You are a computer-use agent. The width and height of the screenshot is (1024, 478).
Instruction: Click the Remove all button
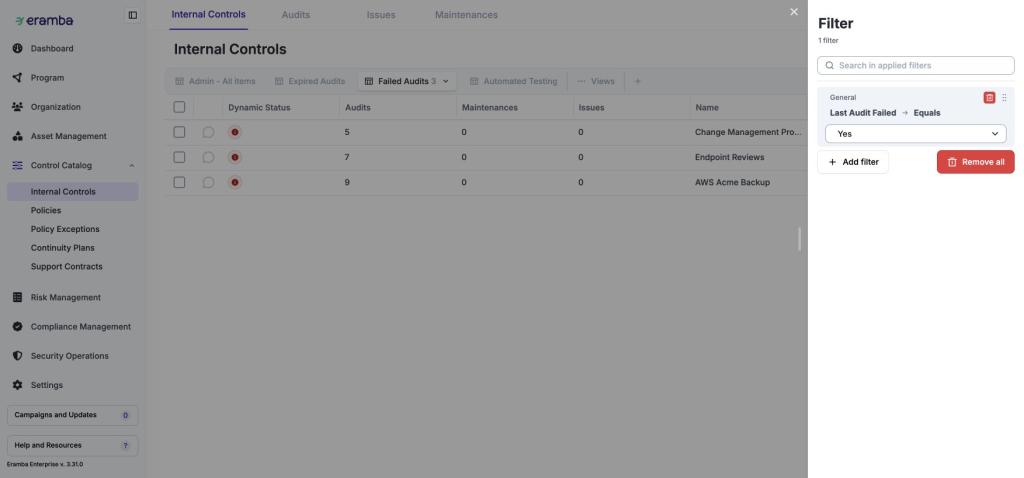976,162
